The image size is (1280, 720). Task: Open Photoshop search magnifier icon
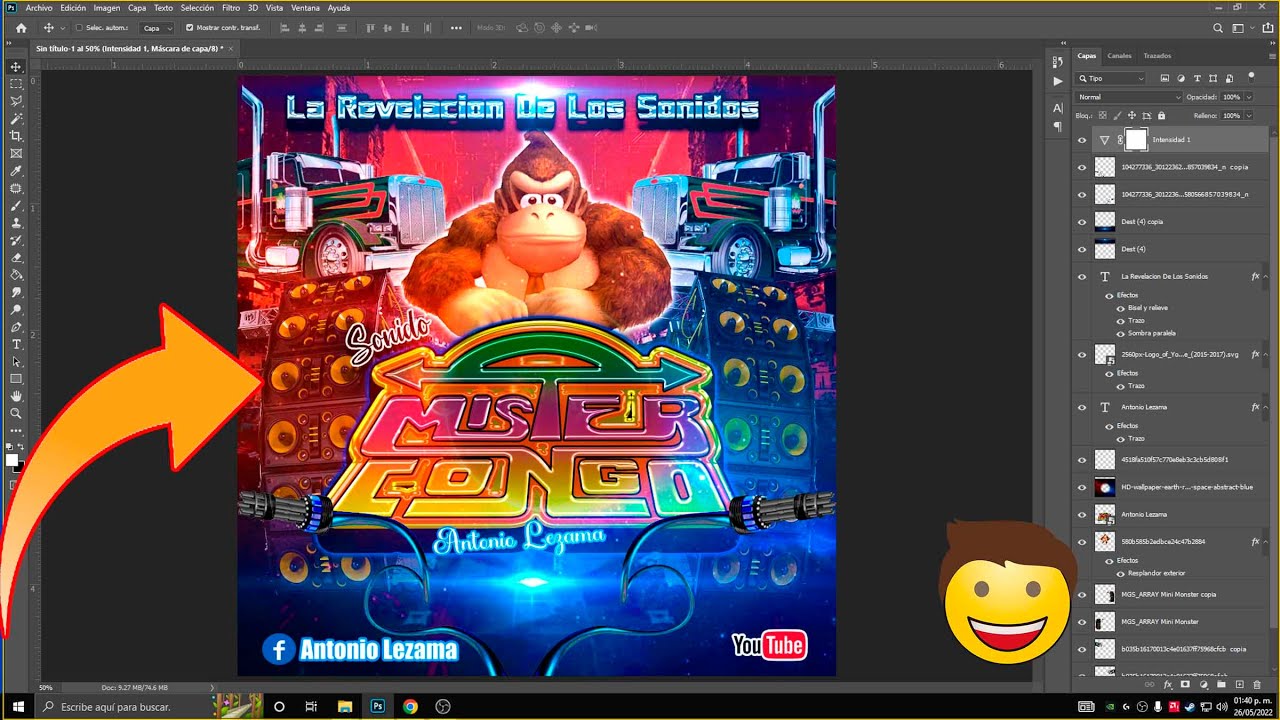(1217, 28)
